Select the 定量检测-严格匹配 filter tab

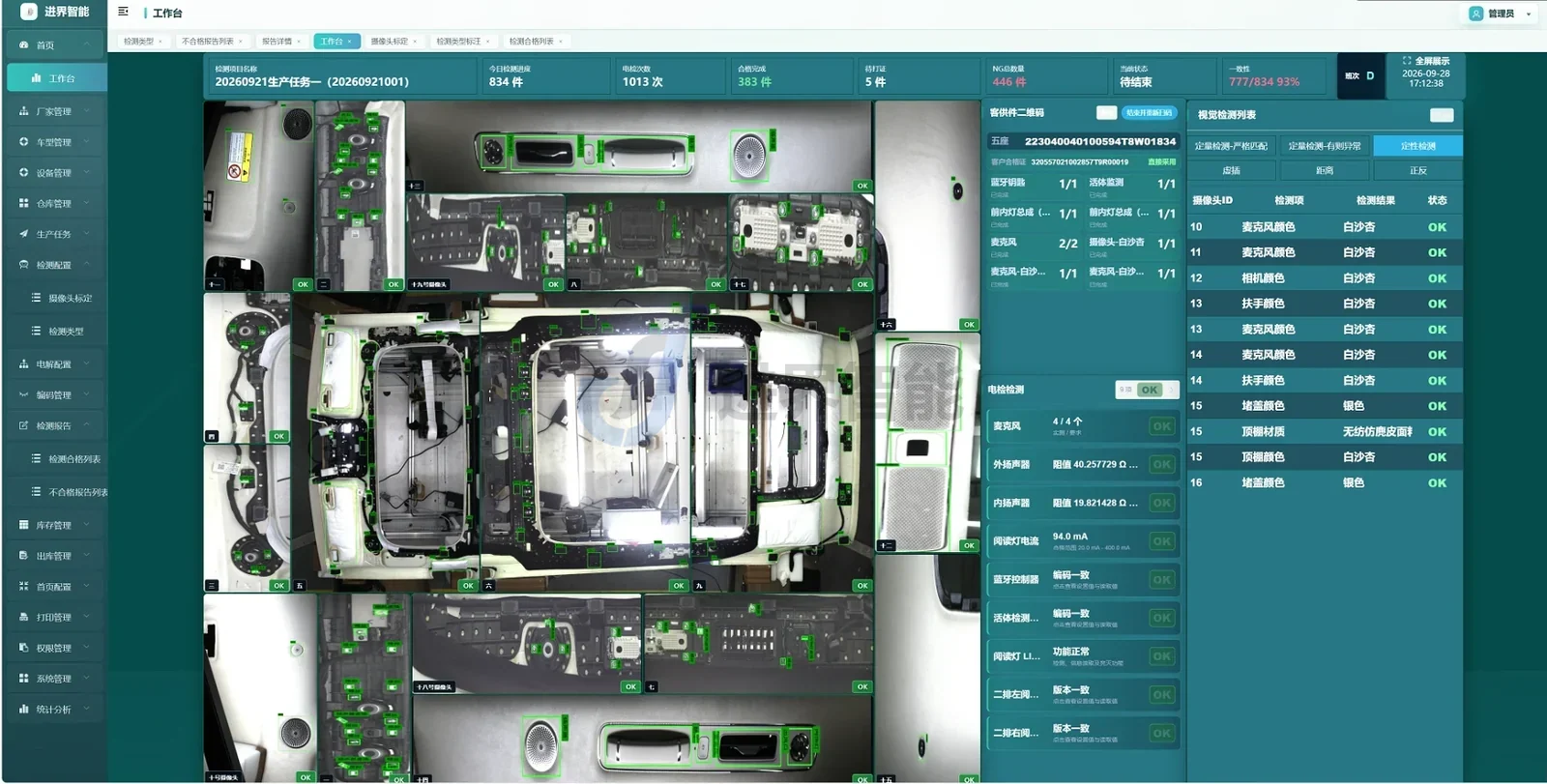tap(1231, 146)
